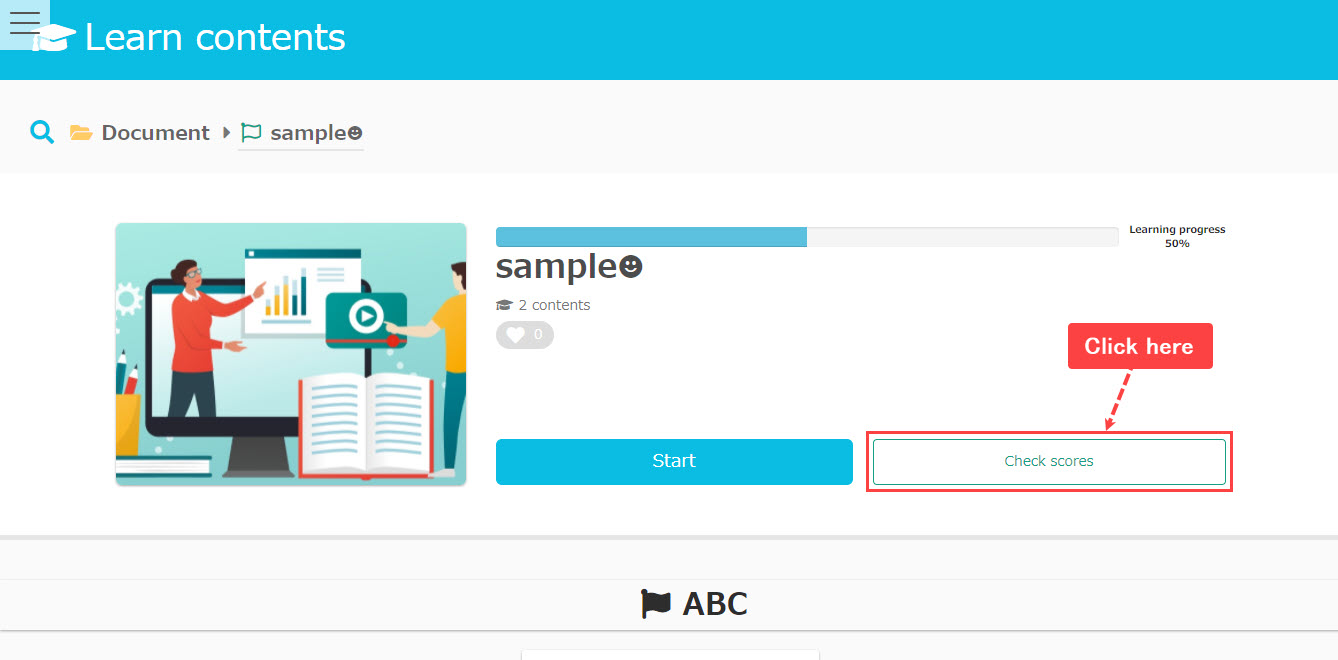
Task: Open Check scores
Action: (1049, 461)
